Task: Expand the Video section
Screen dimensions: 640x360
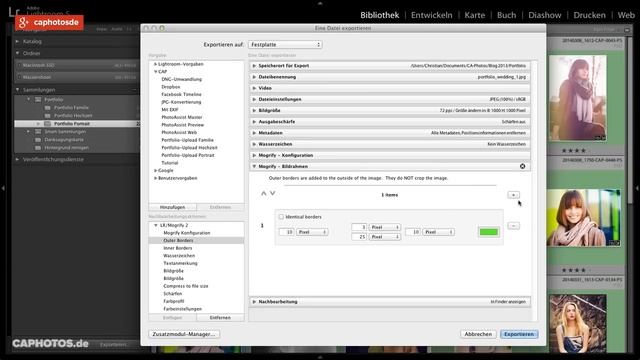Action: [x=254, y=88]
